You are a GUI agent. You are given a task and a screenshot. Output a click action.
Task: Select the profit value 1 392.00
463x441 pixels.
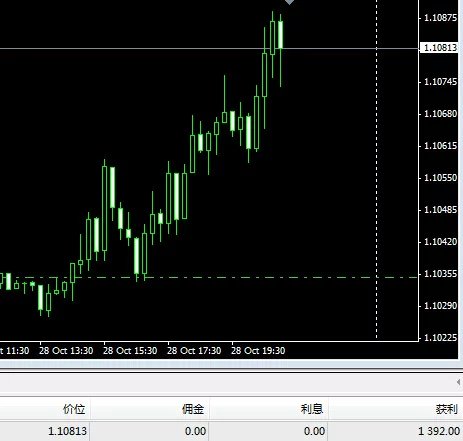coord(439,431)
